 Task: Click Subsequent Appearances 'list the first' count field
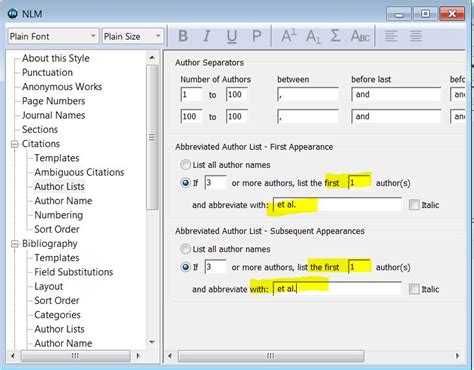pyautogui.click(x=359, y=267)
